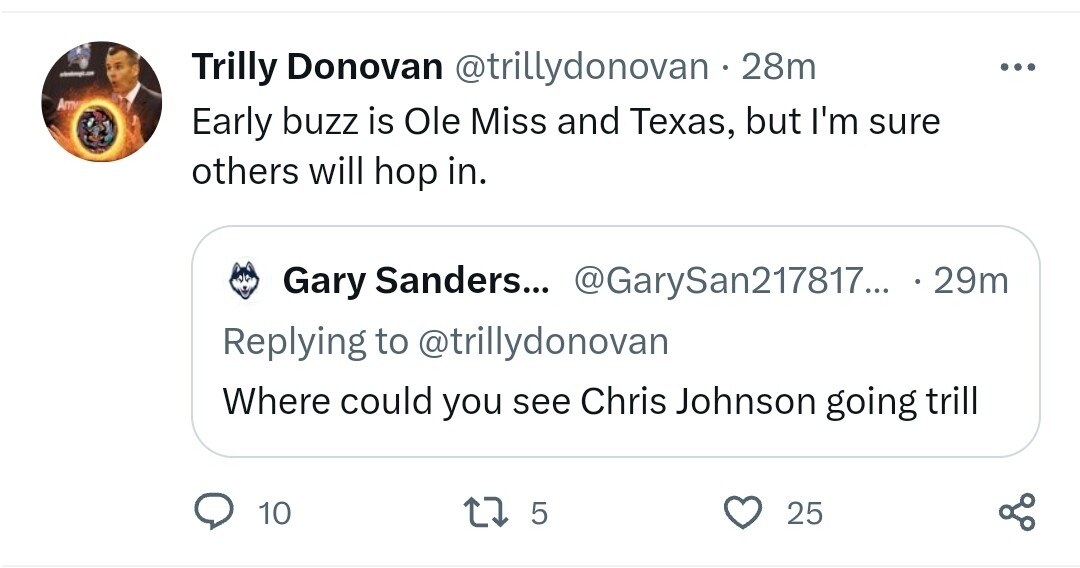Click the 29m quoted tweet timestamp
The width and height of the screenshot is (1080, 568).
[x=970, y=281]
